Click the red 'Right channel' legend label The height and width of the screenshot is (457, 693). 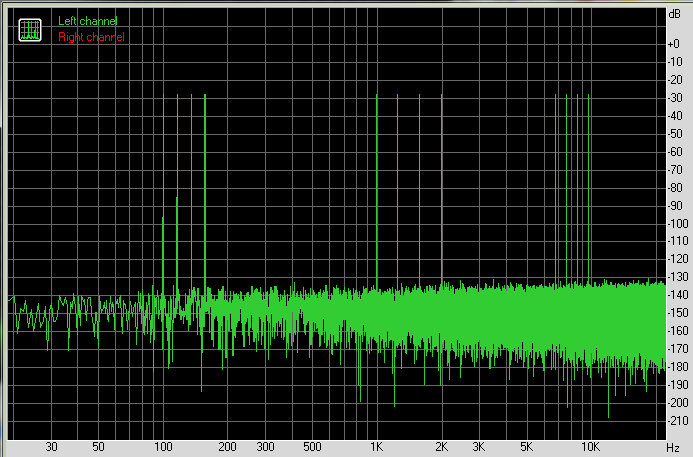91,37
